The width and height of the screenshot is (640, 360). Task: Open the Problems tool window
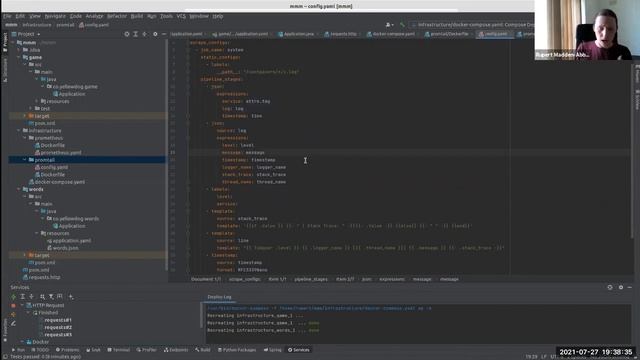(67, 350)
